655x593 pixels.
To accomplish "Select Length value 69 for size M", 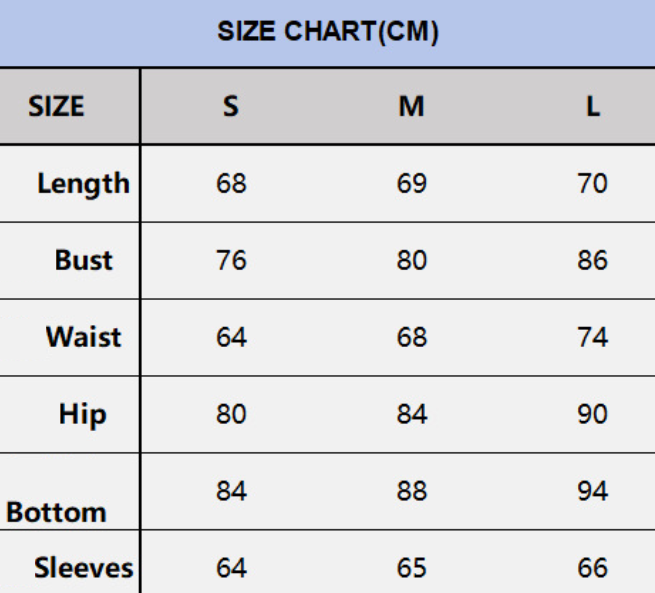I will (x=411, y=183).
